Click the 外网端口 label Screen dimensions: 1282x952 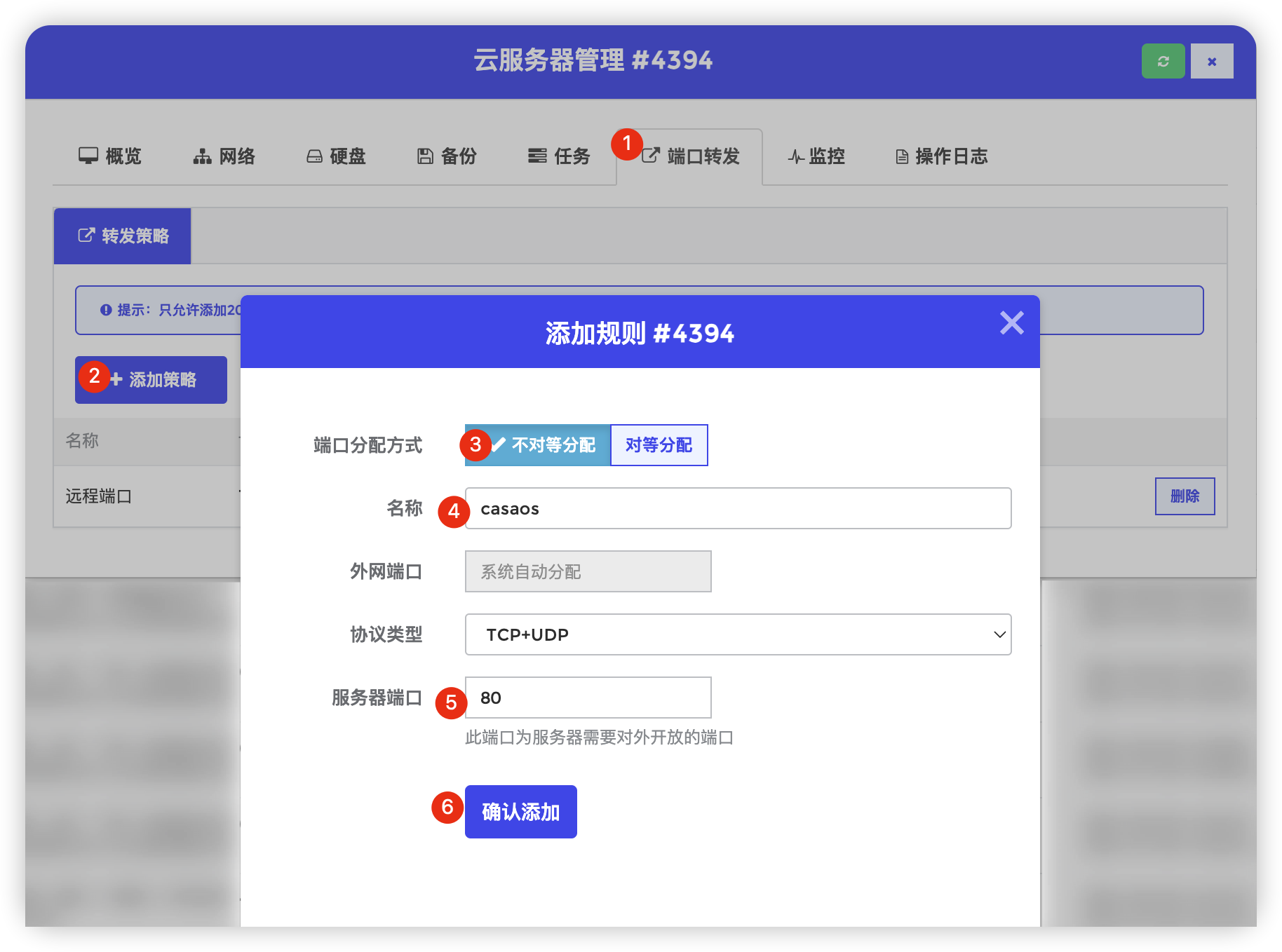(x=386, y=571)
